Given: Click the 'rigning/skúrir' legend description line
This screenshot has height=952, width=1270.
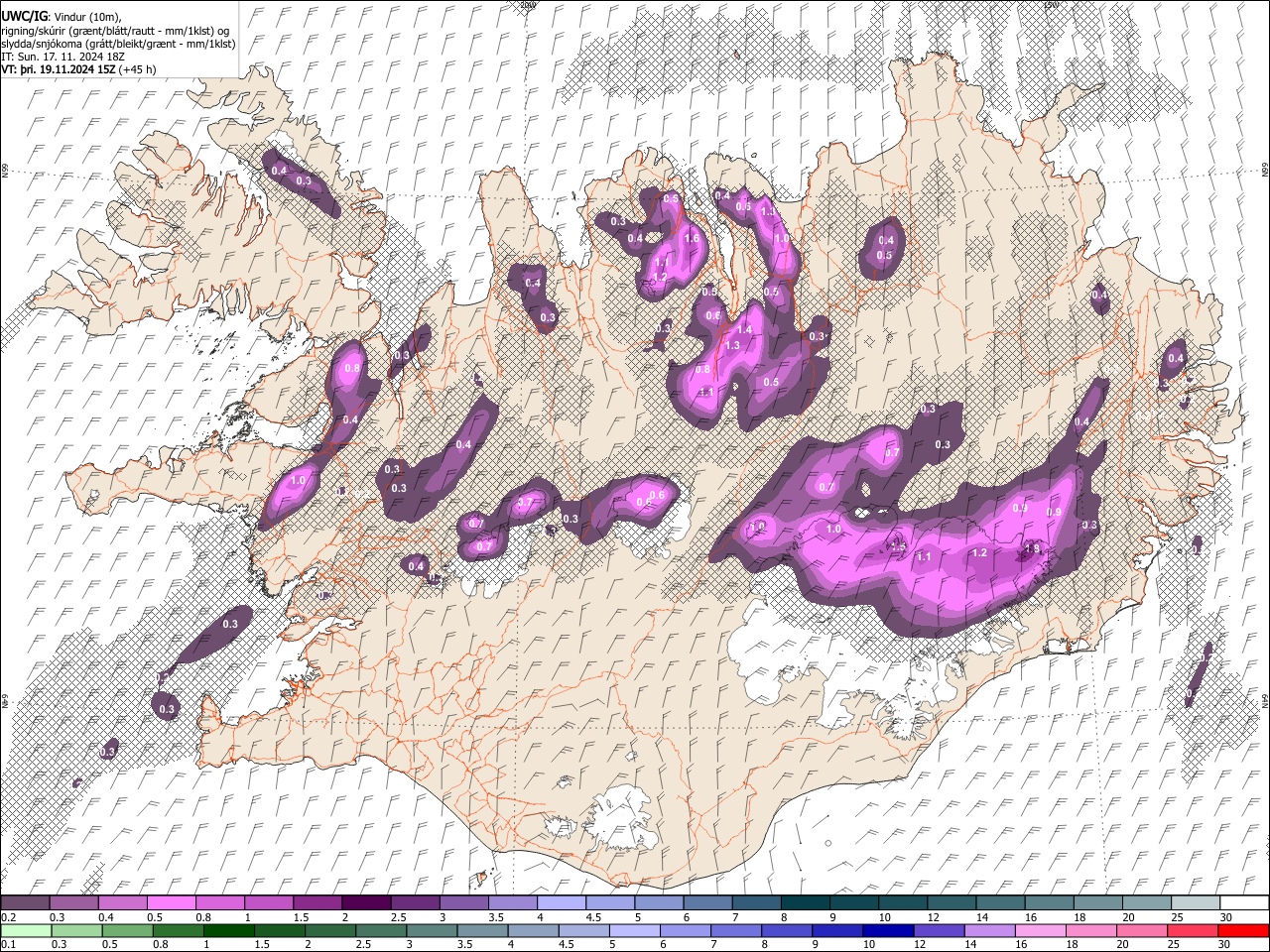Looking at the screenshot, I should (114, 32).
